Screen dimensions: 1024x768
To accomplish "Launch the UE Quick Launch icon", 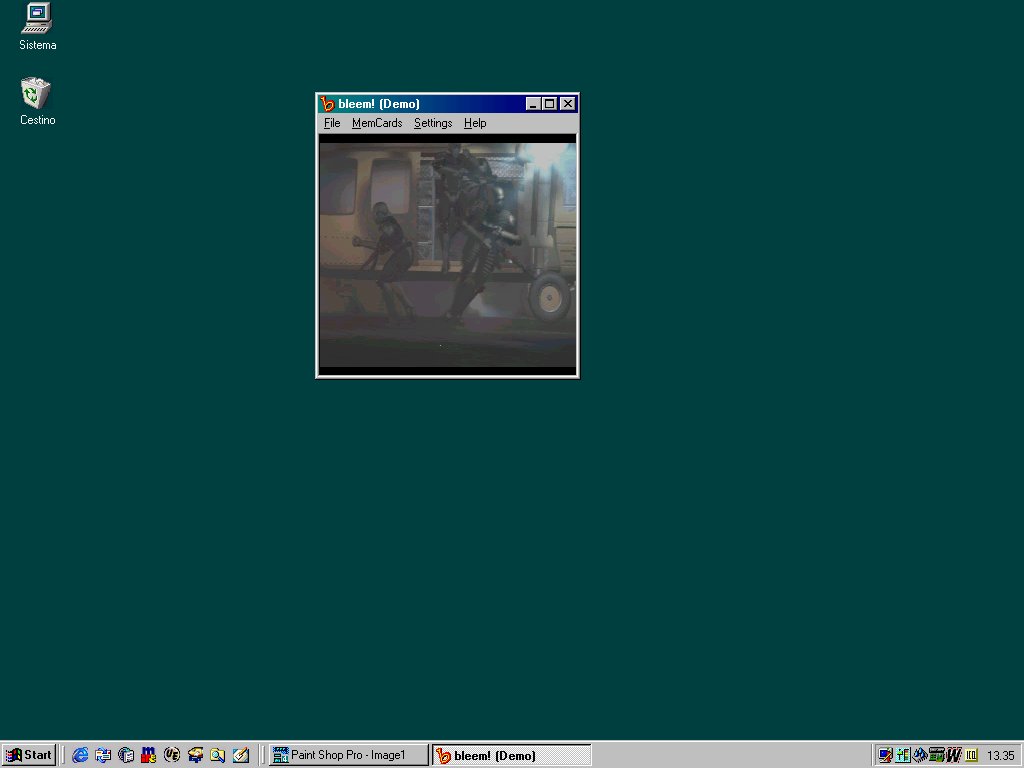I will [x=172, y=755].
